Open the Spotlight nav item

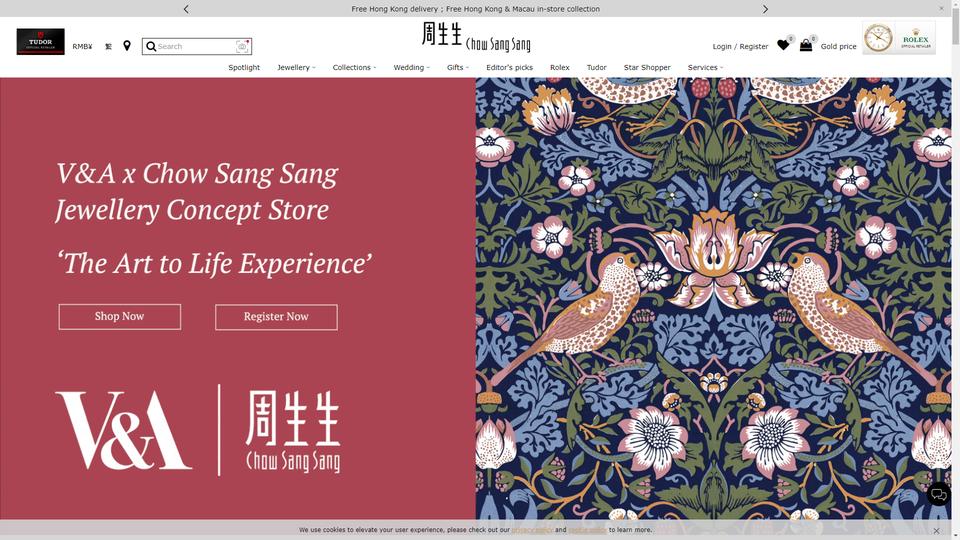point(244,67)
